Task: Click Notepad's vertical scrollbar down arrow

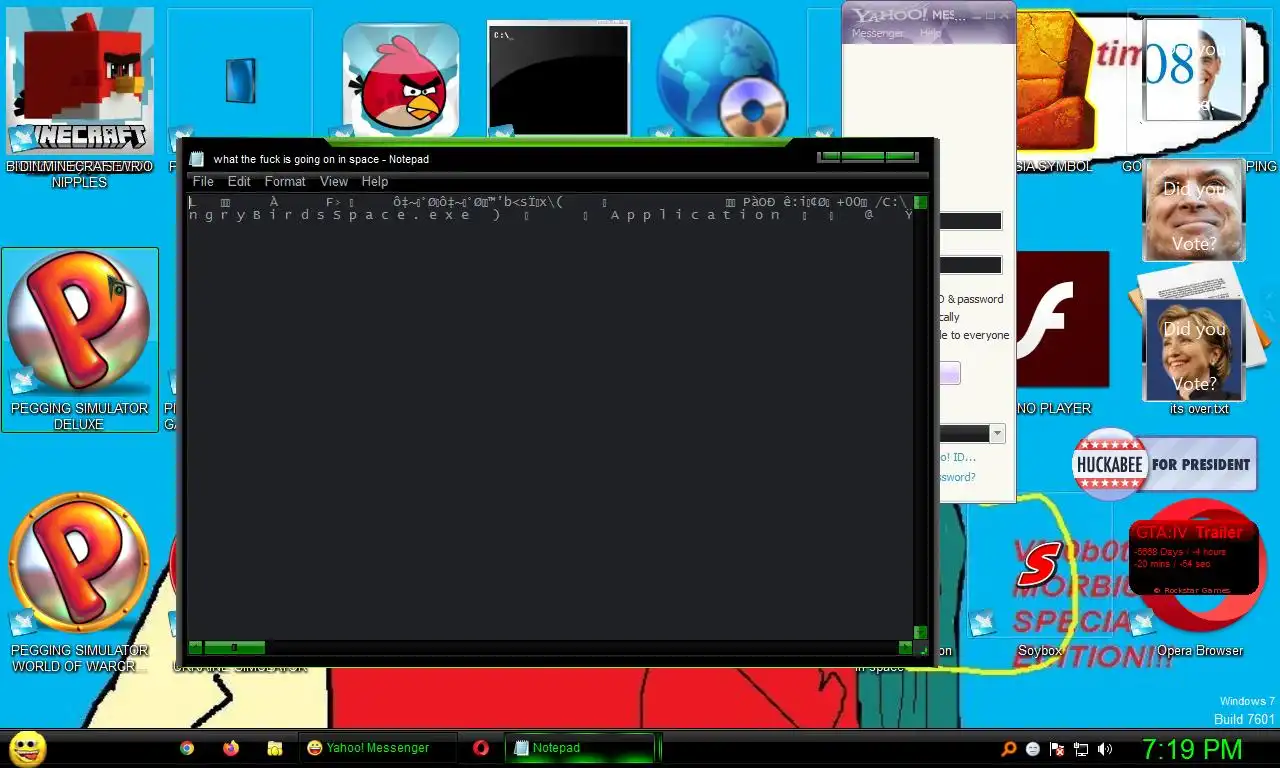Action: [x=921, y=633]
